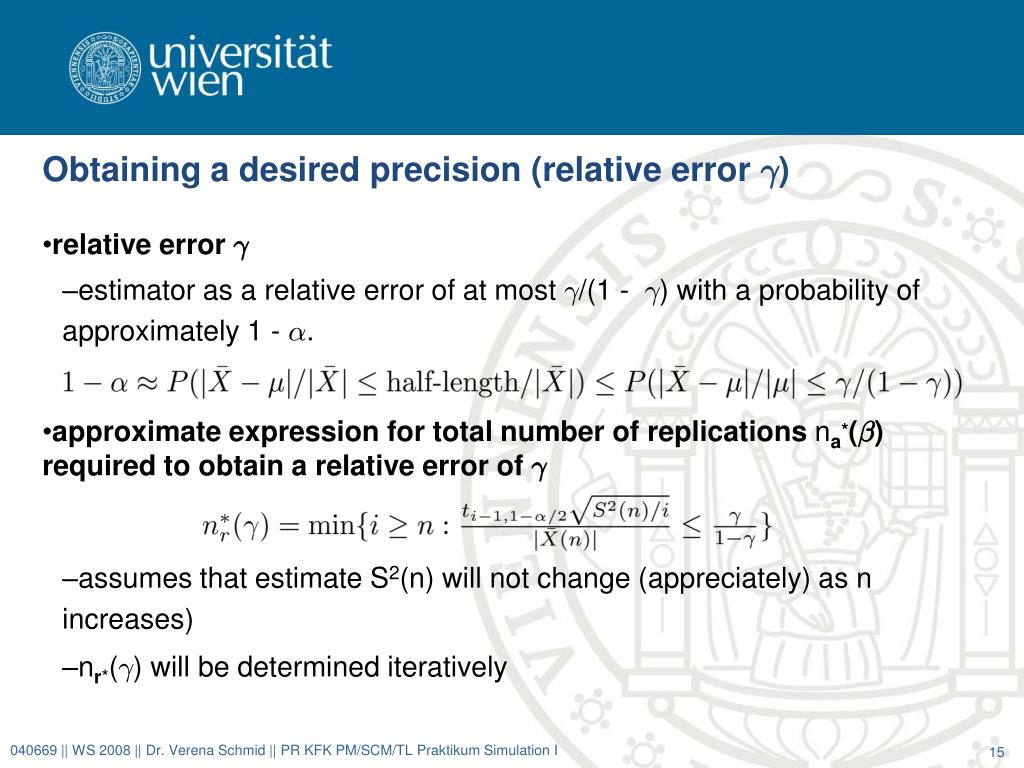Screen dimensions: 1024x768
Task: Click the line "assumes that estimate S²(n) will not change"
Action: 467,579
